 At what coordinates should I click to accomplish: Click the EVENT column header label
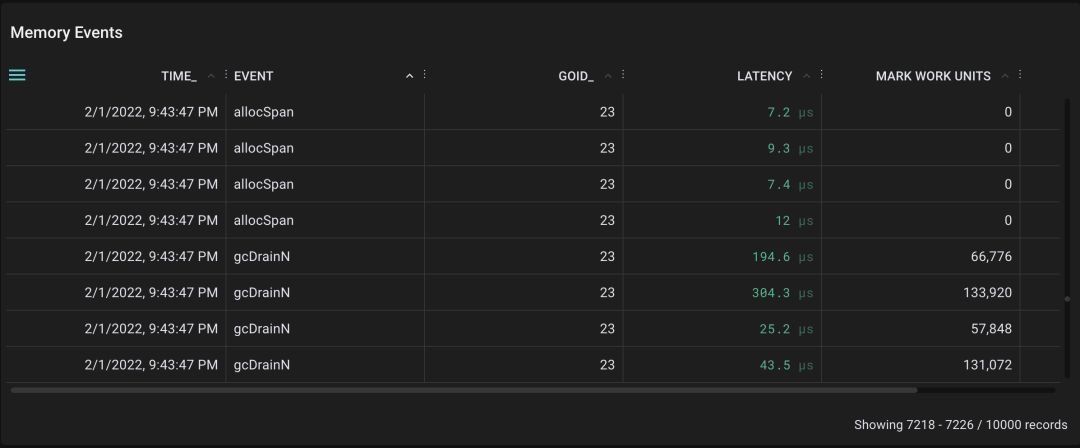tap(254, 76)
